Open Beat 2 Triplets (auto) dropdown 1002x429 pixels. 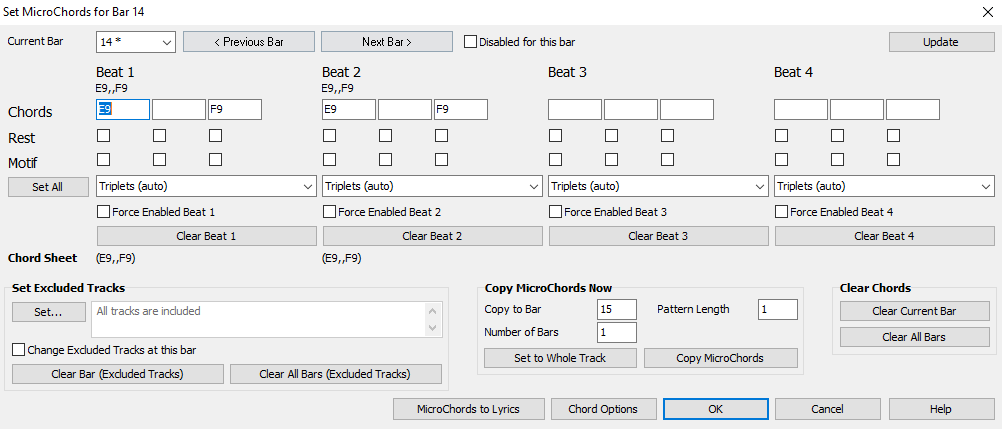[x=432, y=187]
